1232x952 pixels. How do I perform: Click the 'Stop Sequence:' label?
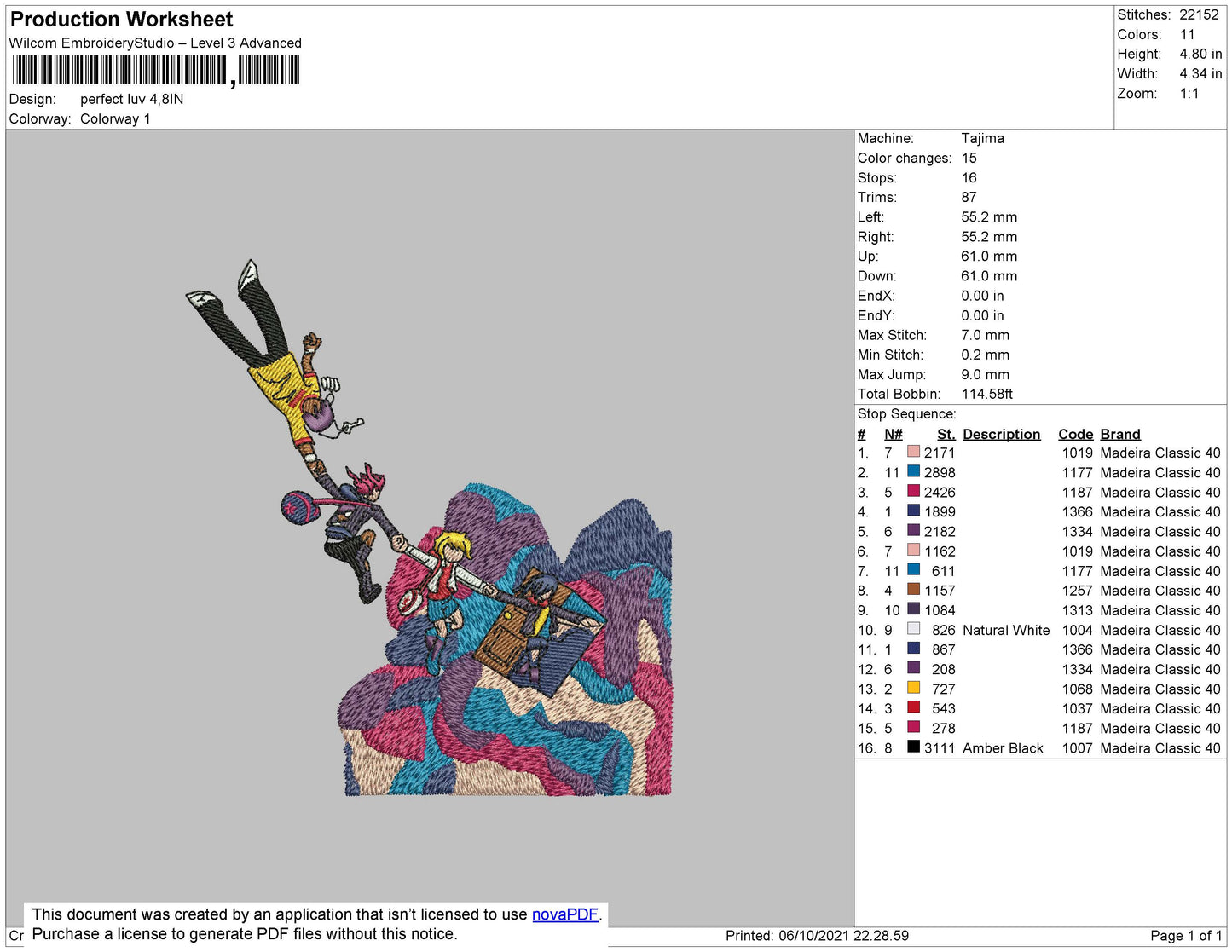(x=907, y=414)
